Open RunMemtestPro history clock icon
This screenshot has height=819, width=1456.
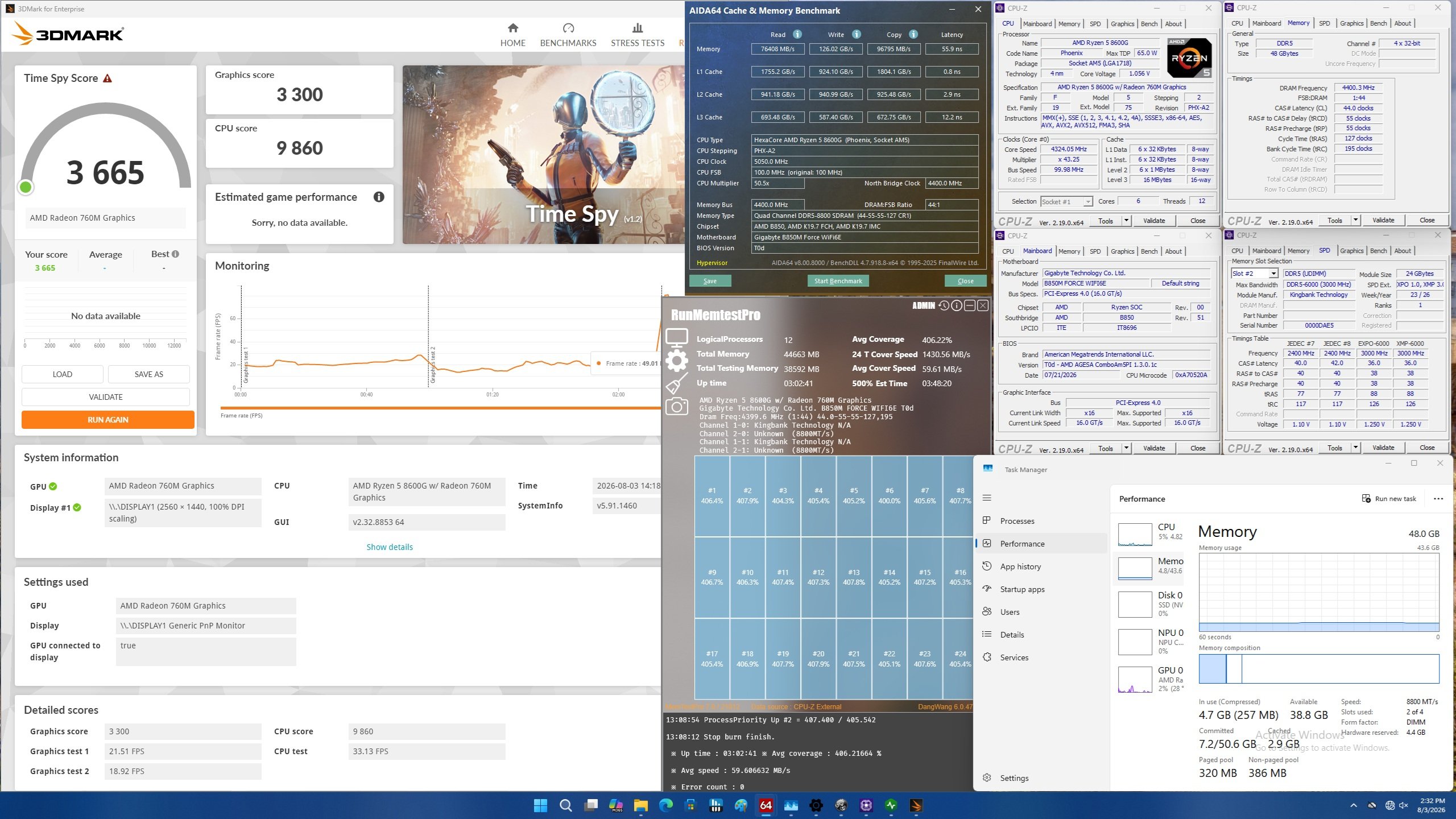944,306
